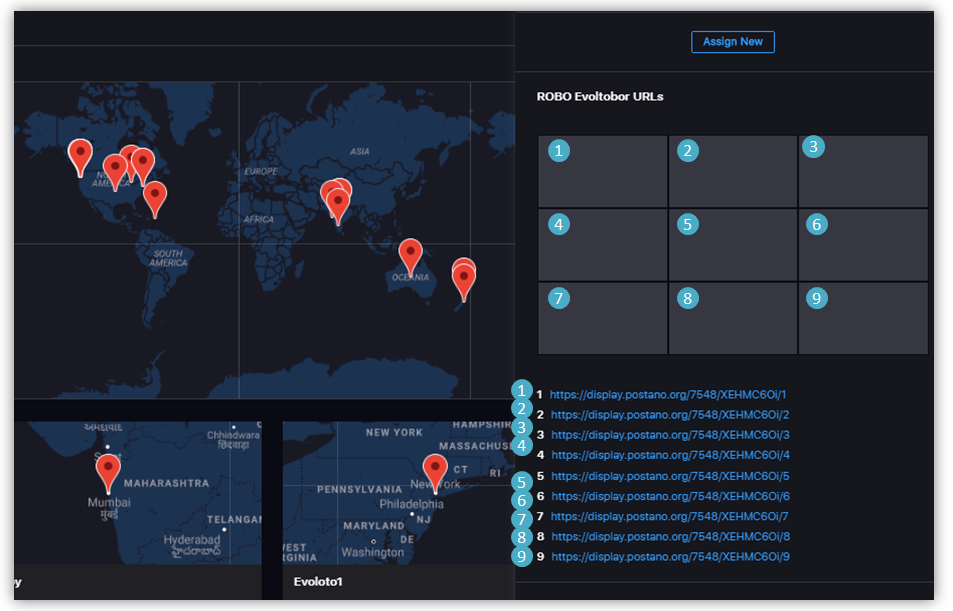Follow the display URL ending in /4
This screenshot has height=611, width=953.
[670, 455]
